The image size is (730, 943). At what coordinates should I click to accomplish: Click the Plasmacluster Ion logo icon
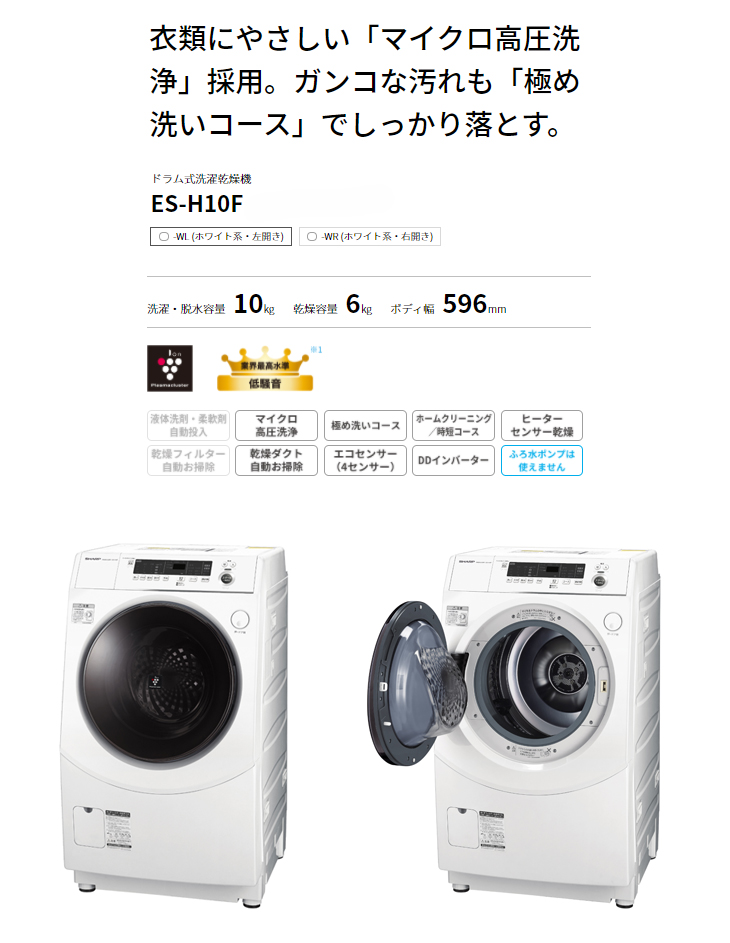click(170, 368)
